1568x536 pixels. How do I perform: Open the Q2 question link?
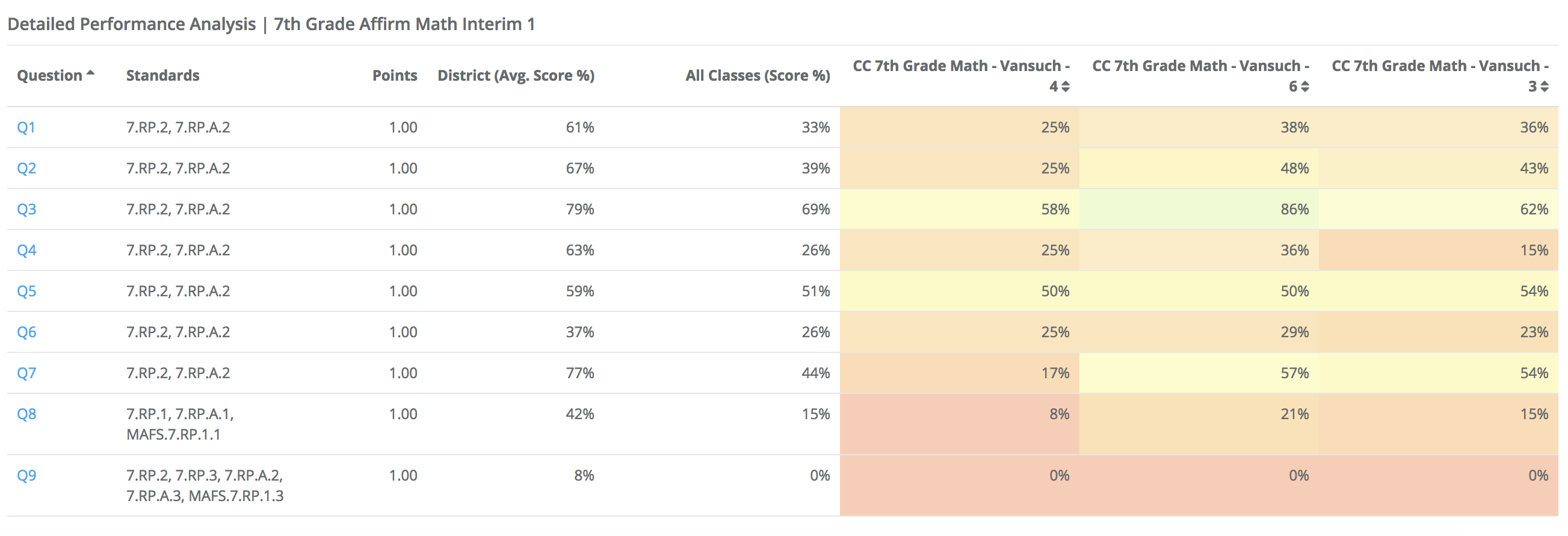[26, 168]
